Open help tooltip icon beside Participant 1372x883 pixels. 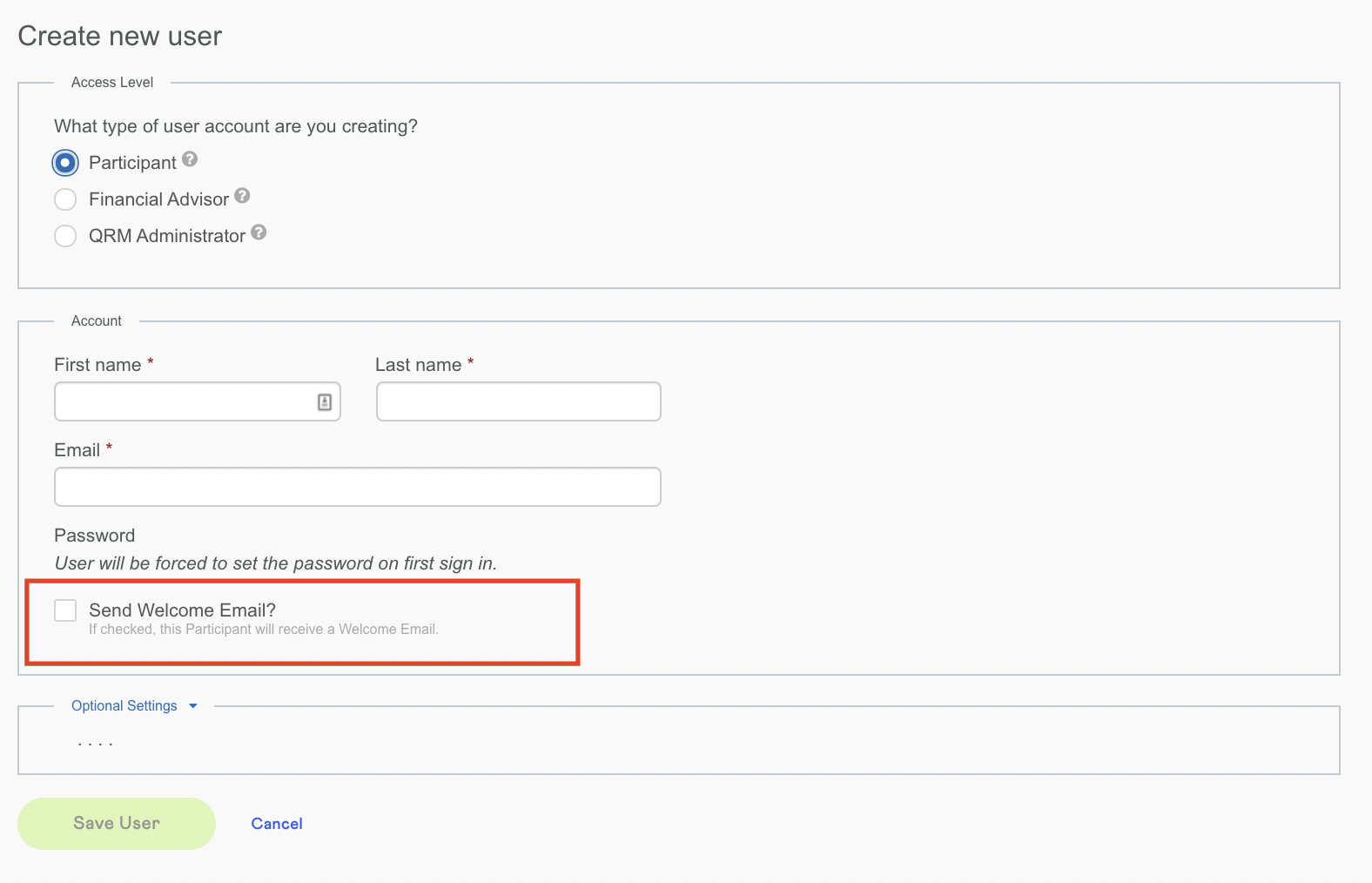click(190, 159)
